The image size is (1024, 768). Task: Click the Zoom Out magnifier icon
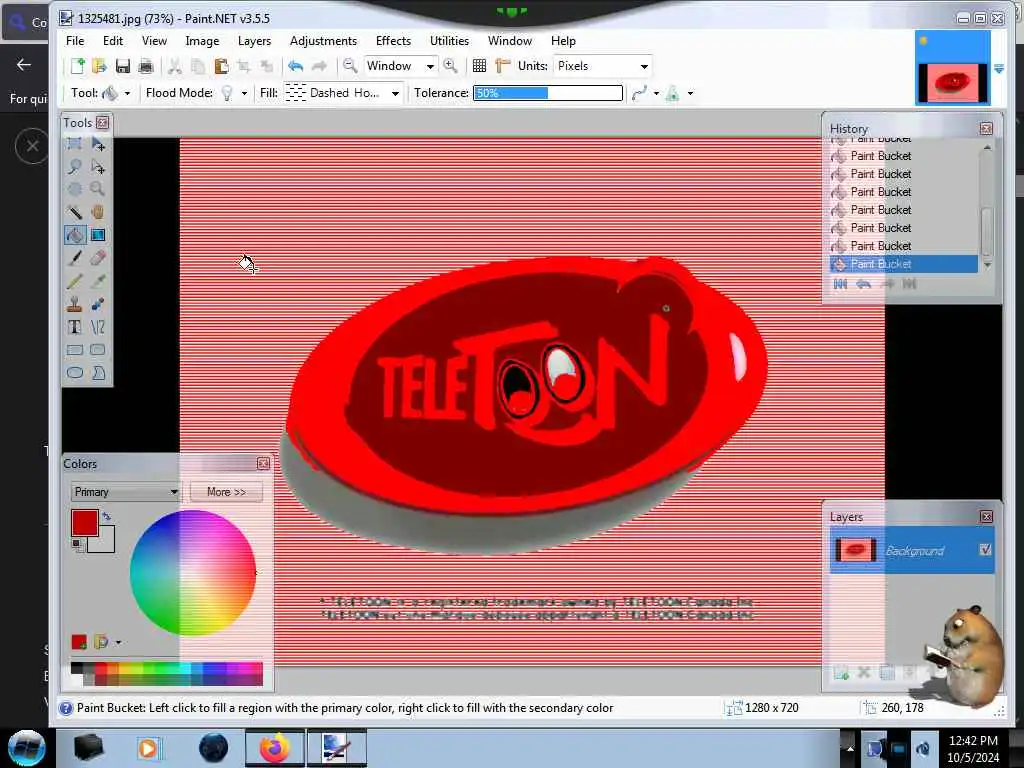(350, 65)
